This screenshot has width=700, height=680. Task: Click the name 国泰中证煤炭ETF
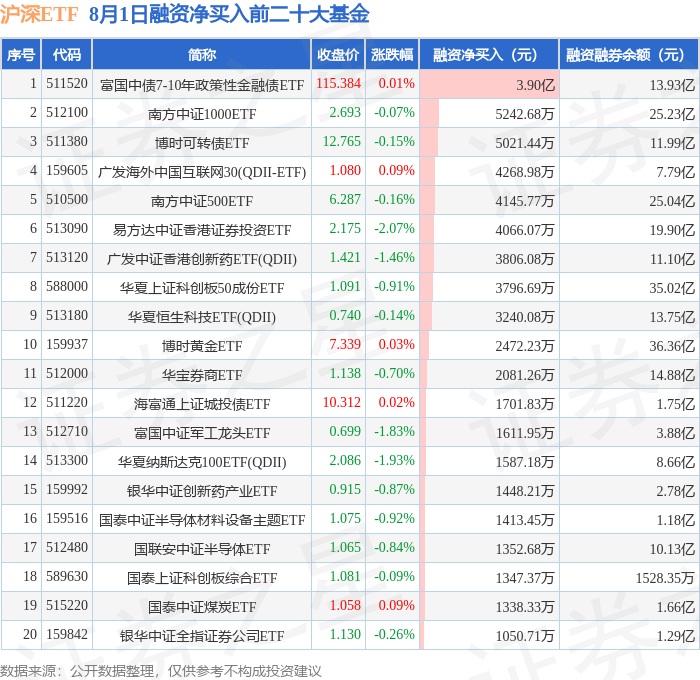202,607
